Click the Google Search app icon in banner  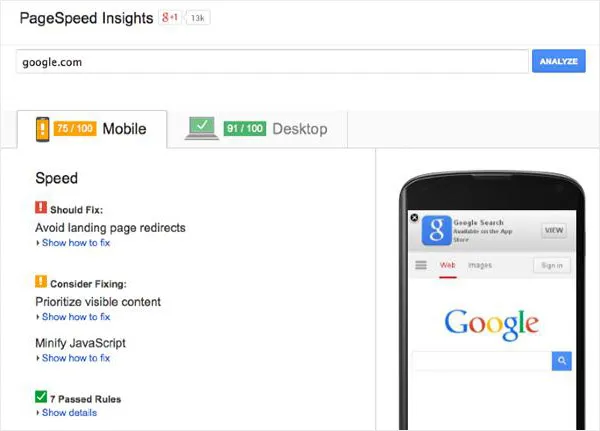(435, 230)
